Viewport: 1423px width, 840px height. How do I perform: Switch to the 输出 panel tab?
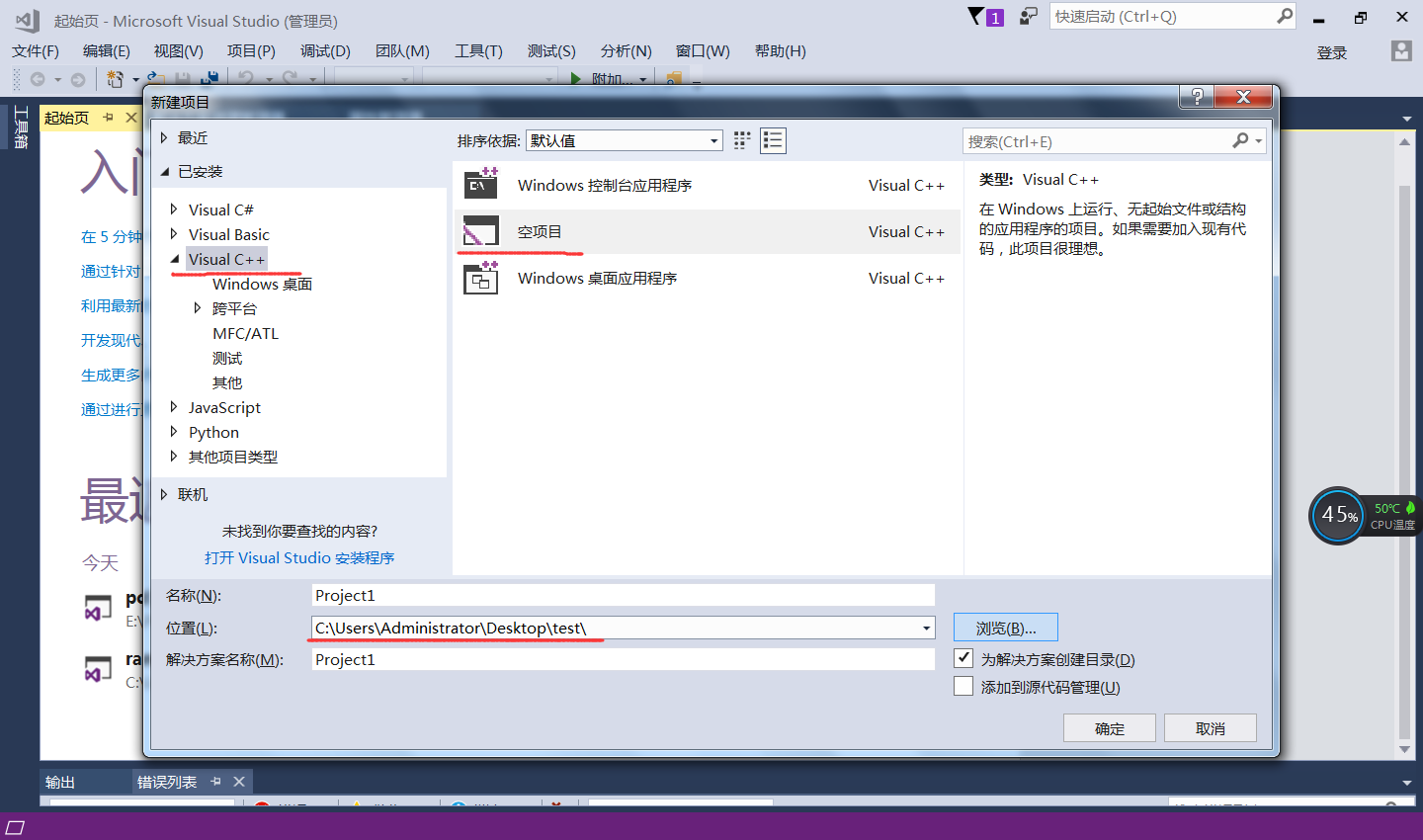point(60,782)
